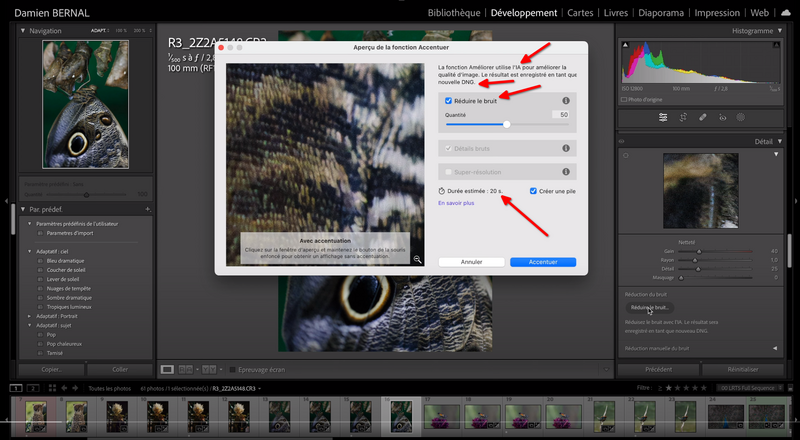Click the plus icon in Par. prédéf.

point(148,209)
